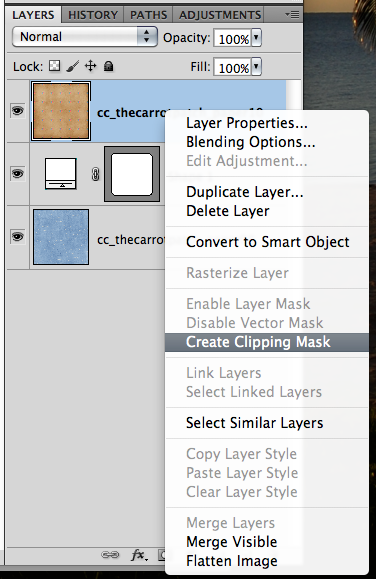Click the link layers chain icon at panel bottom

(110, 555)
